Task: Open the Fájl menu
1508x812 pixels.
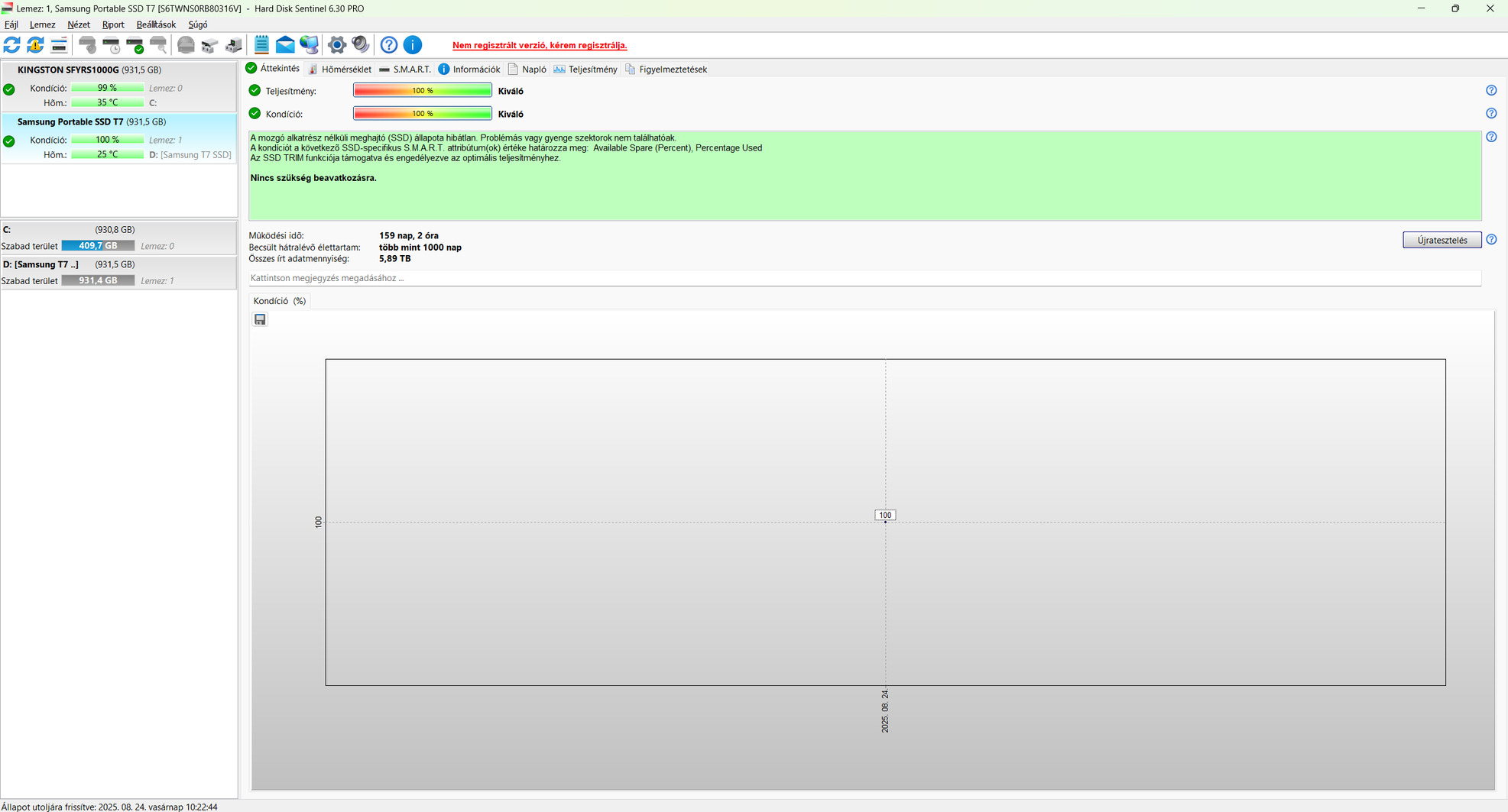Action: click(11, 24)
